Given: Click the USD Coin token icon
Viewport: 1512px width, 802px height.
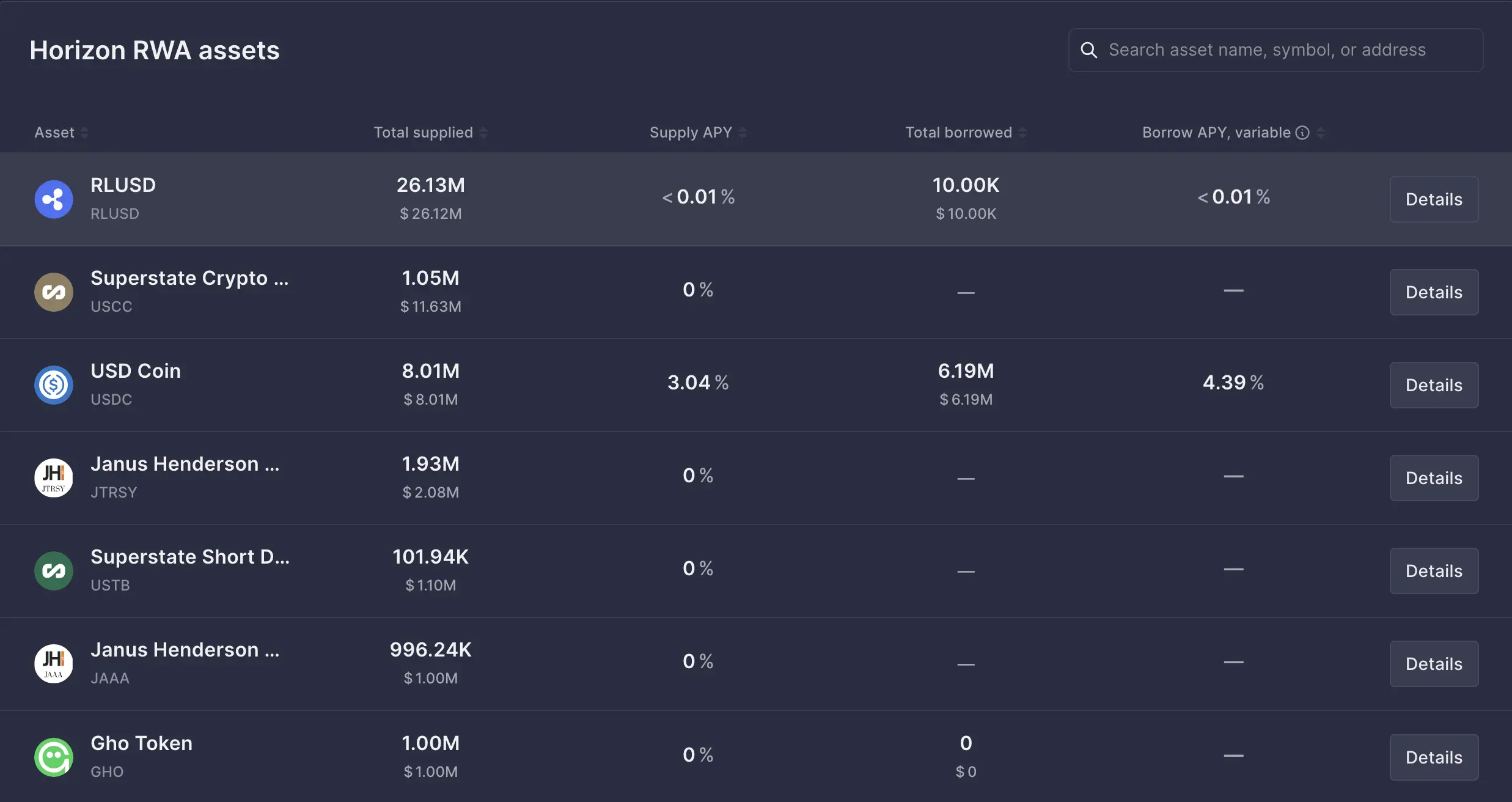Looking at the screenshot, I should pyautogui.click(x=54, y=385).
